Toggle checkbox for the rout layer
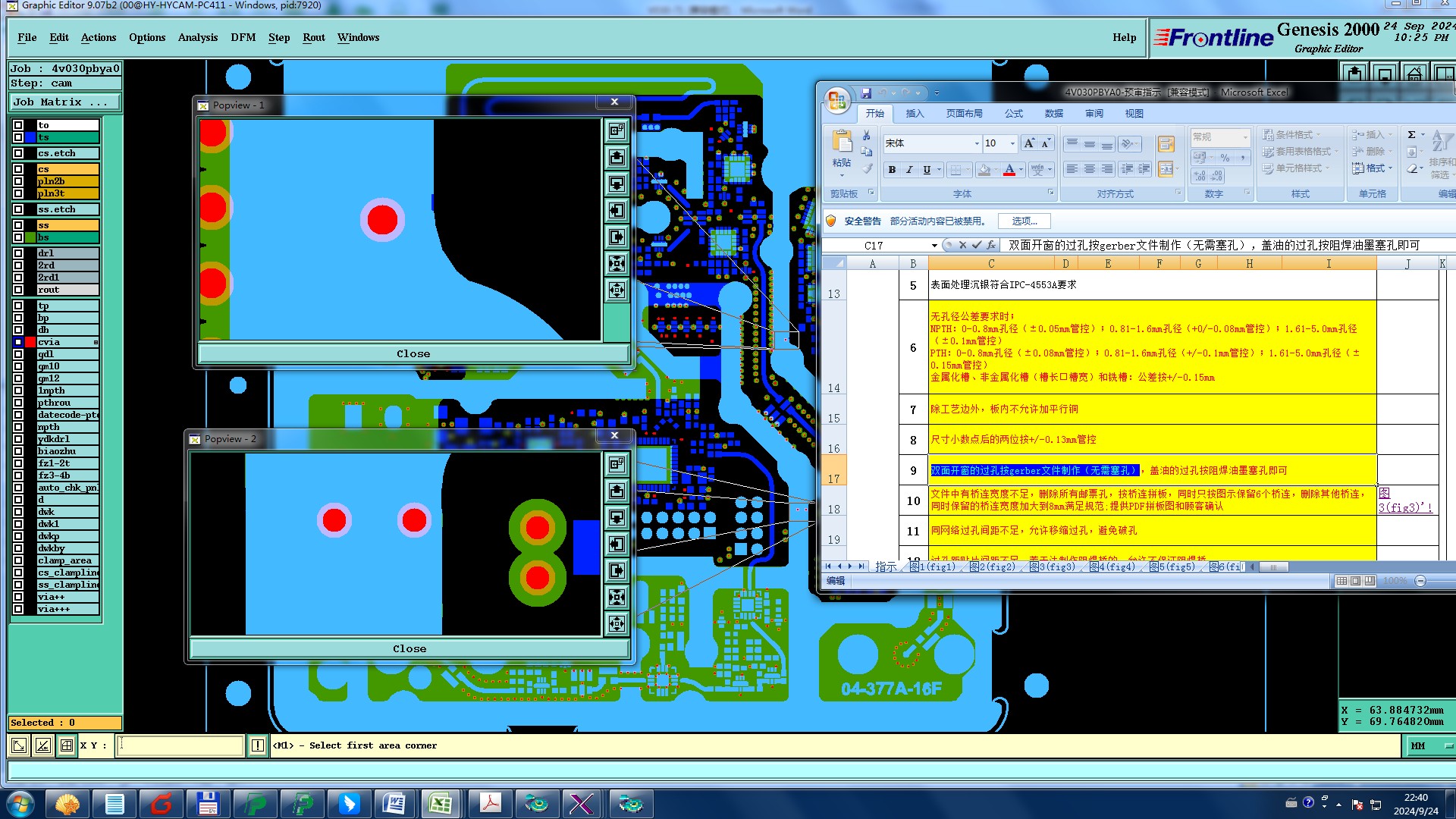 click(18, 290)
